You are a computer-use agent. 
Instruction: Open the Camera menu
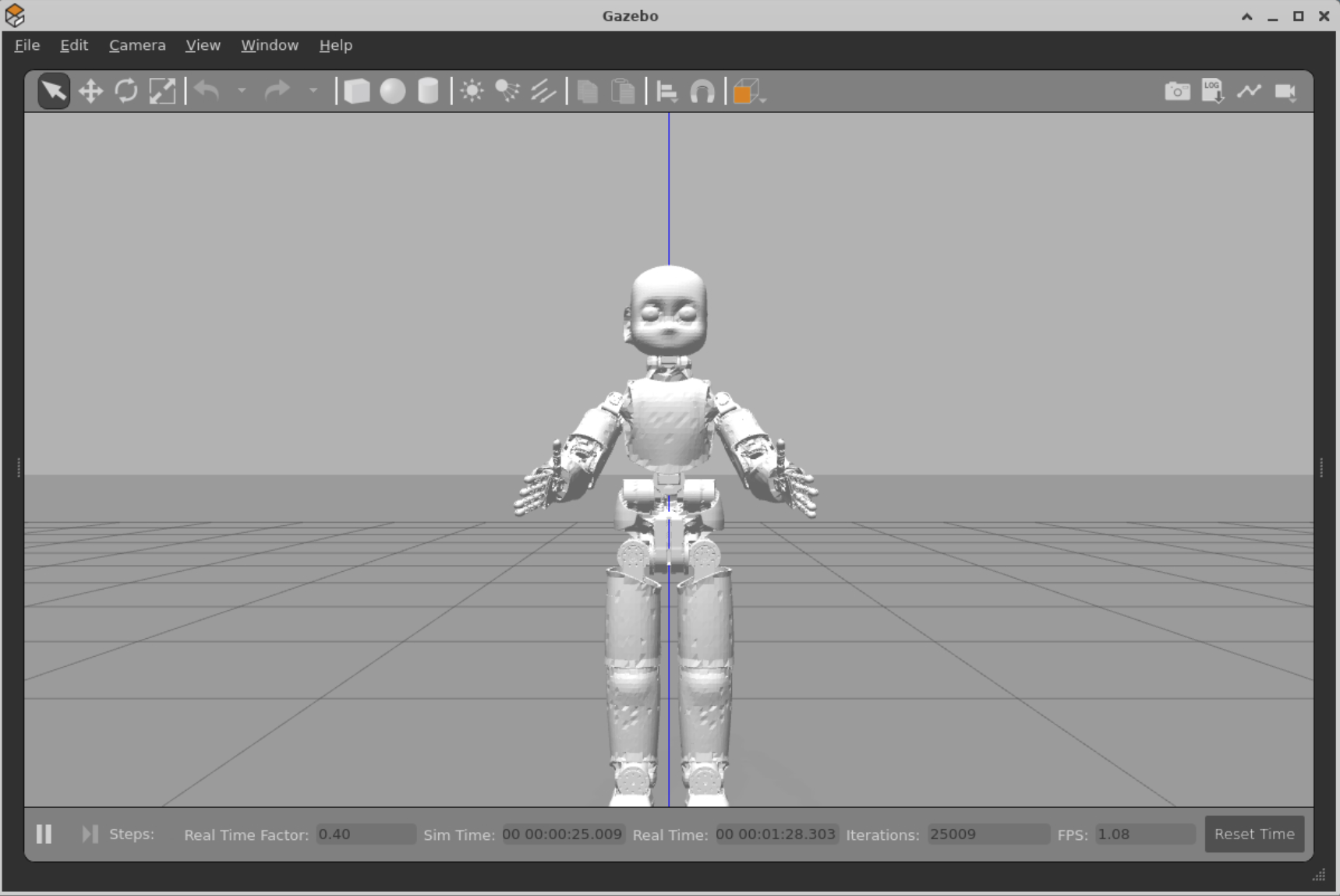[x=137, y=45]
